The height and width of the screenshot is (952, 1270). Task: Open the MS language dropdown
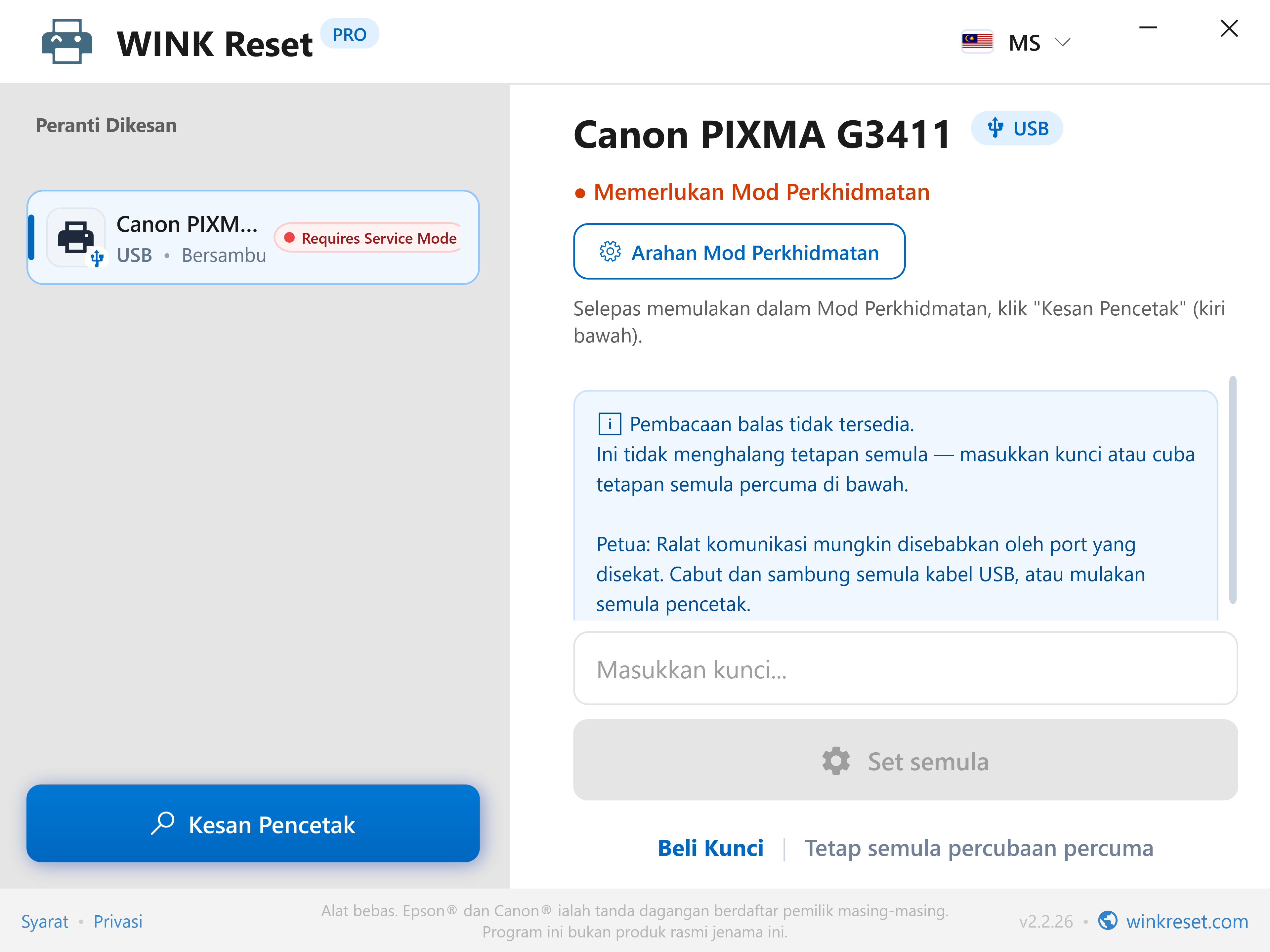pyautogui.click(x=1016, y=42)
